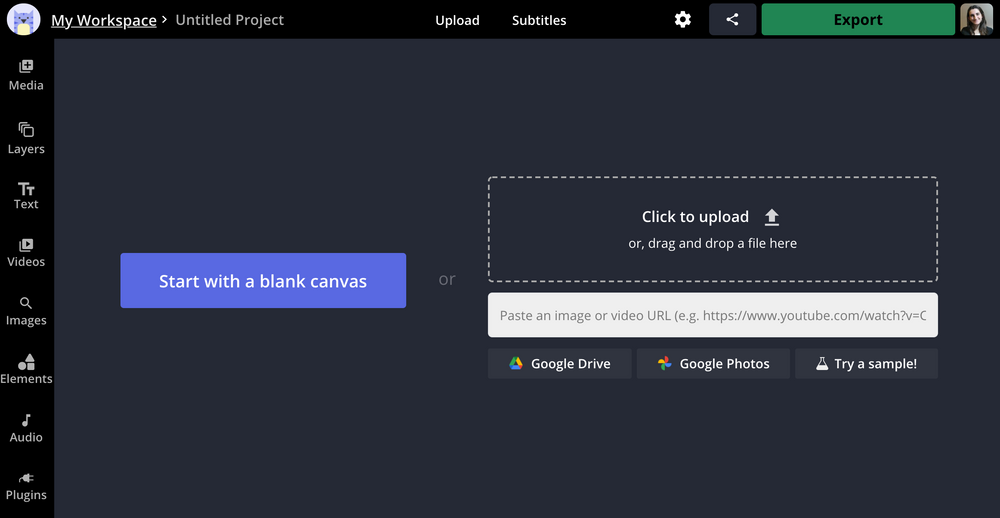Screen dimensions: 1000x518
Task: Open the Elements shapes panel
Action: [26, 369]
